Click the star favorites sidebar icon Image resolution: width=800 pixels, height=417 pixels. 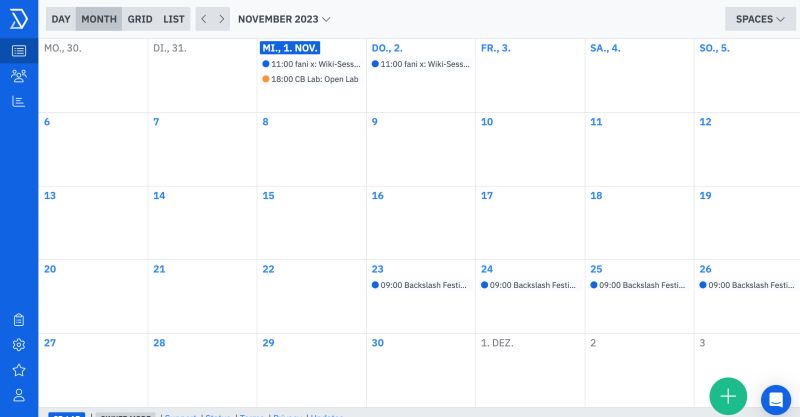(x=18, y=370)
